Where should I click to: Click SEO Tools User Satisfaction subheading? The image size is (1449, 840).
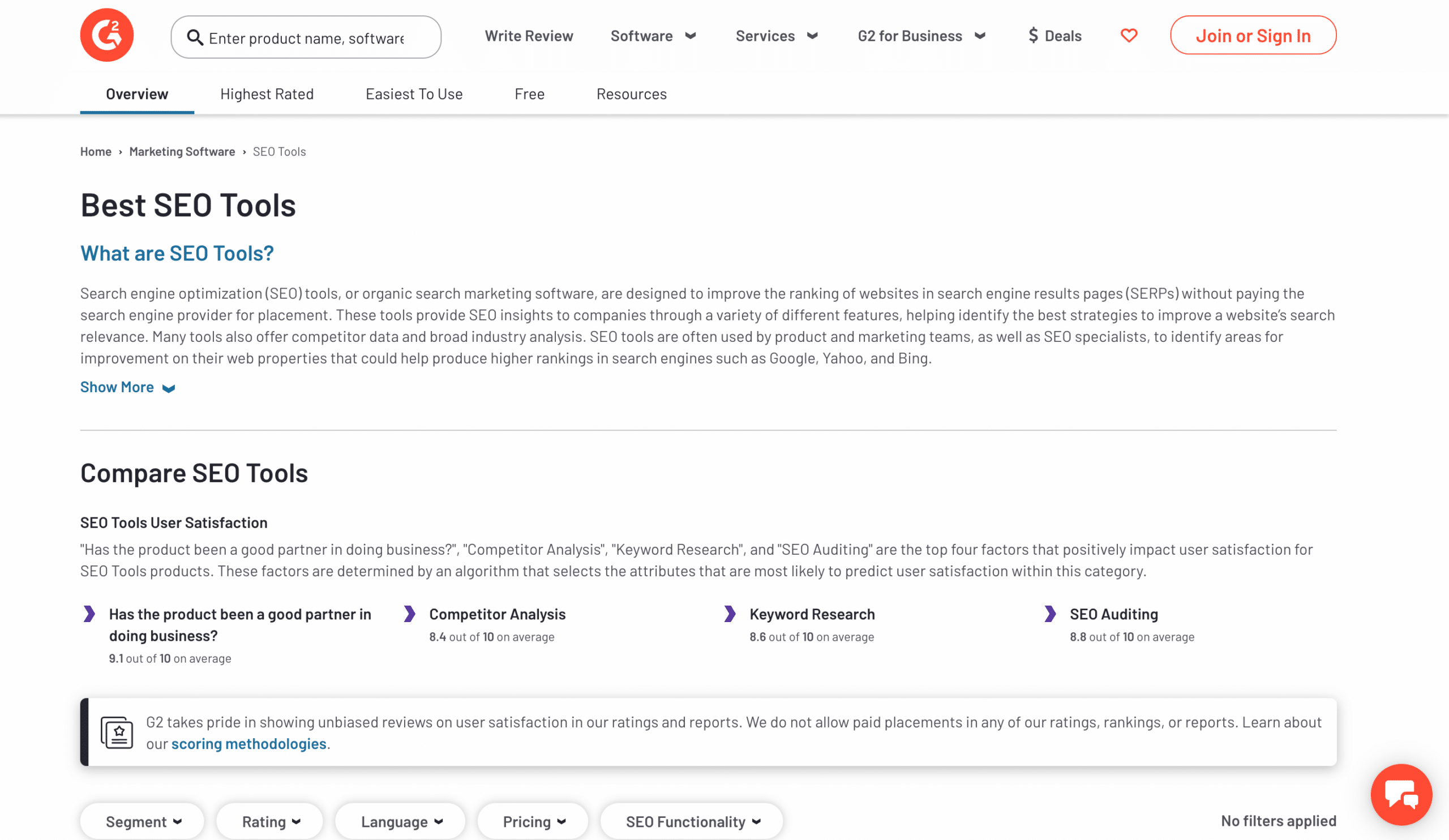[x=174, y=522]
